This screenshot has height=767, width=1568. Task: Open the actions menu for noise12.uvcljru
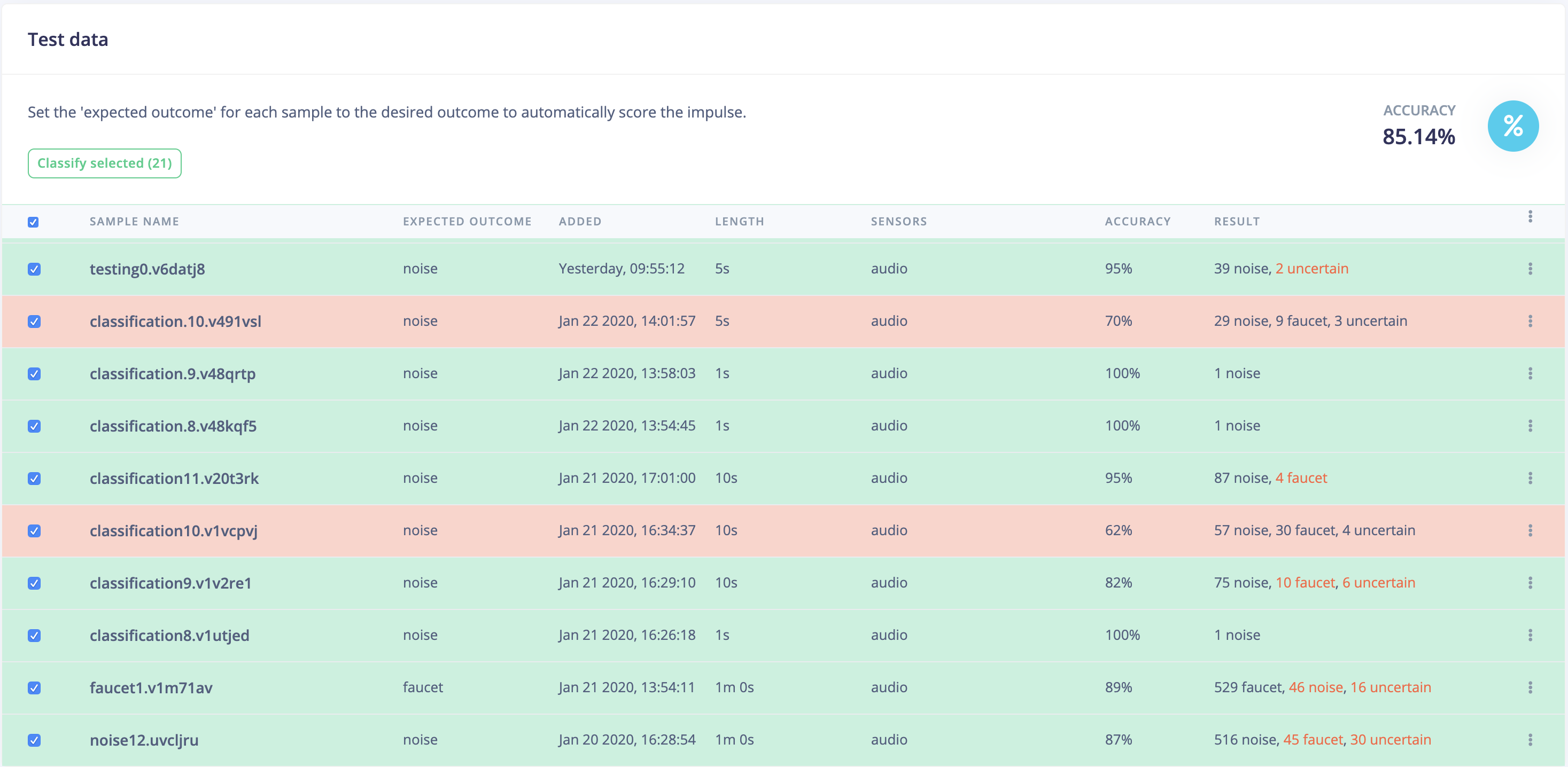pyautogui.click(x=1530, y=740)
